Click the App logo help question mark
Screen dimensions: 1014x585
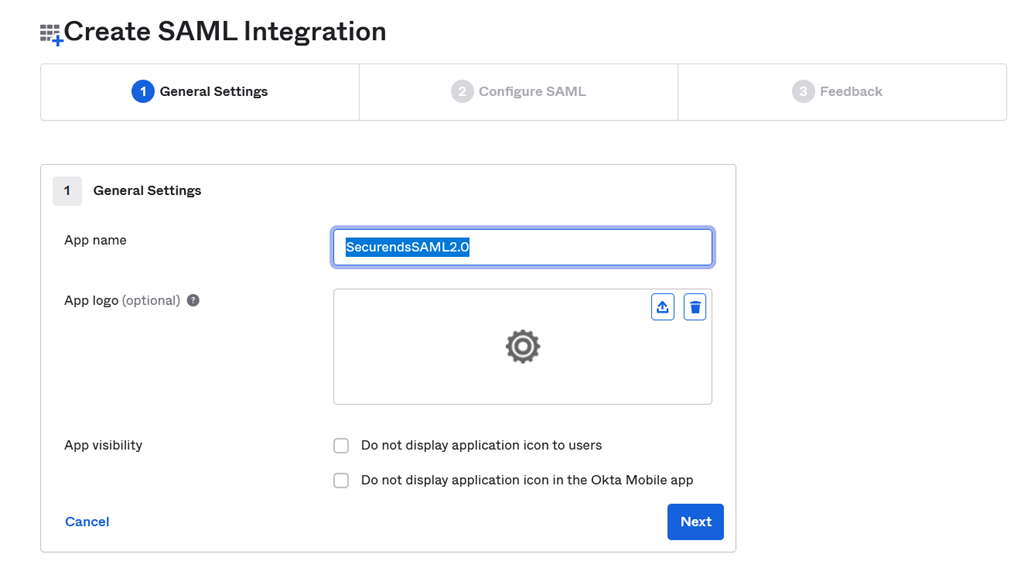193,301
